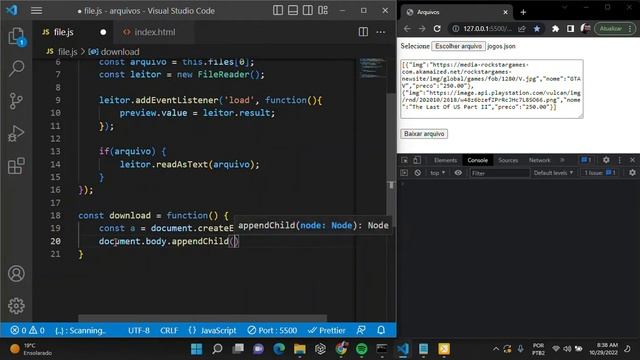Close the Arquivos browser tab
The width and height of the screenshot is (640, 360).
click(505, 12)
